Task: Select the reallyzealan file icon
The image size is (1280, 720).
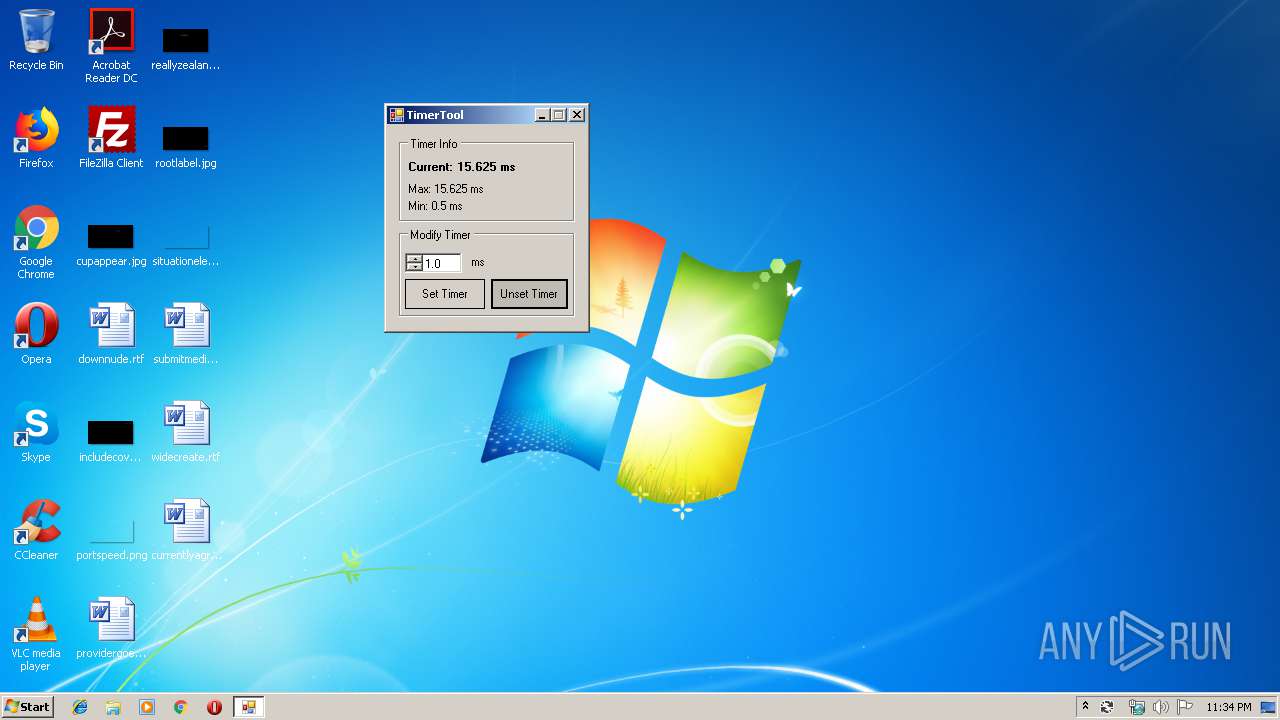Action: coord(186,46)
